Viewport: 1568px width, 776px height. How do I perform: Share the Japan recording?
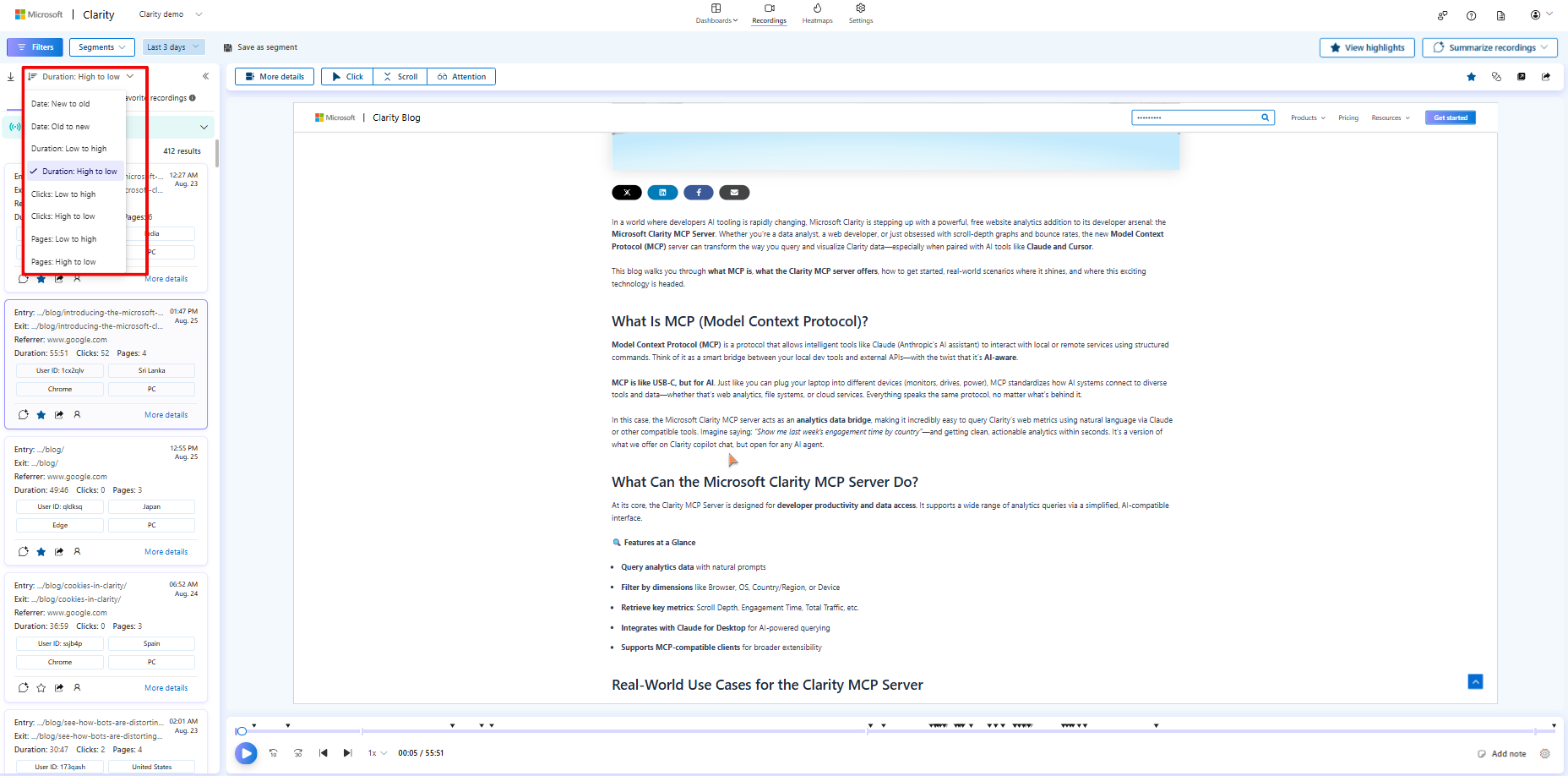tap(59, 552)
